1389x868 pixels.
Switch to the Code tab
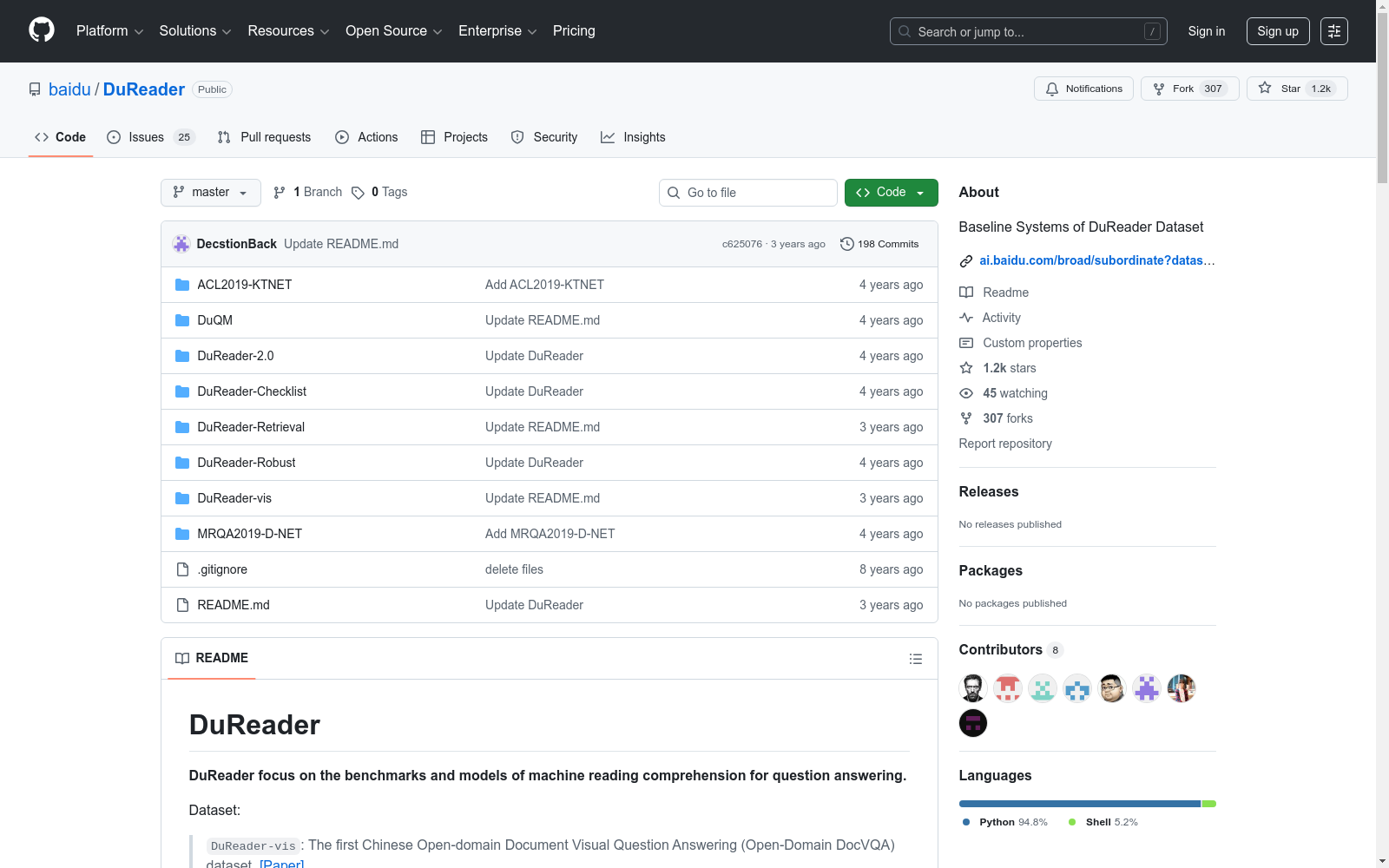click(x=61, y=137)
